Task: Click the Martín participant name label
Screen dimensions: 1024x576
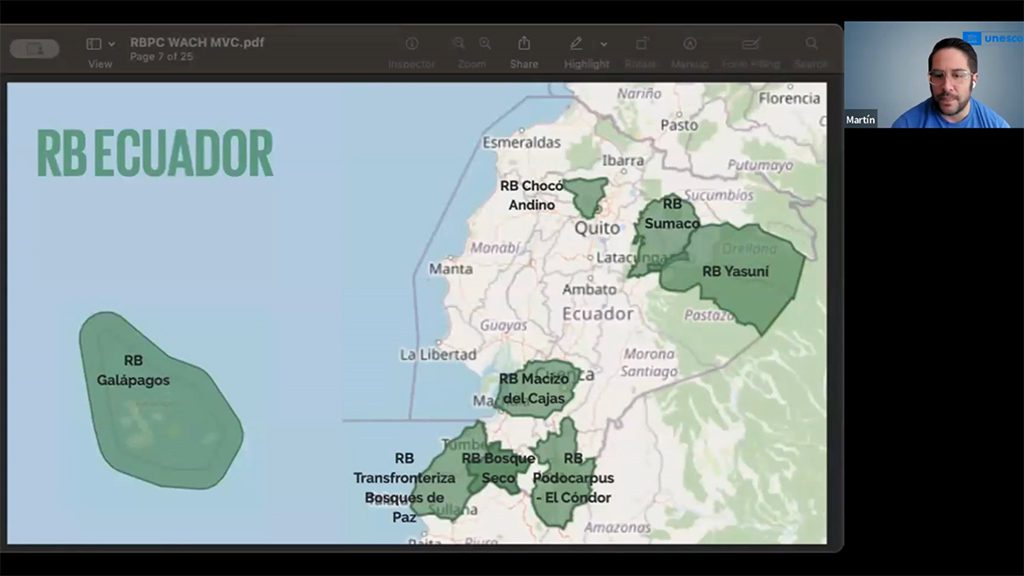Action: click(860, 120)
